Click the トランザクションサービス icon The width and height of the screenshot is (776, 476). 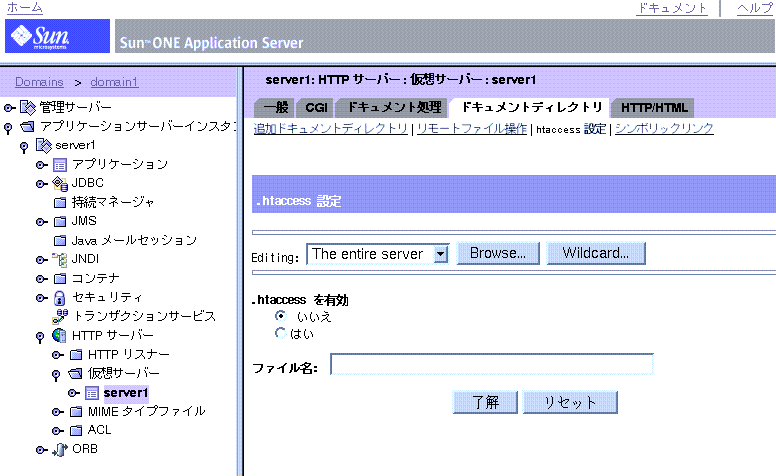click(x=60, y=316)
